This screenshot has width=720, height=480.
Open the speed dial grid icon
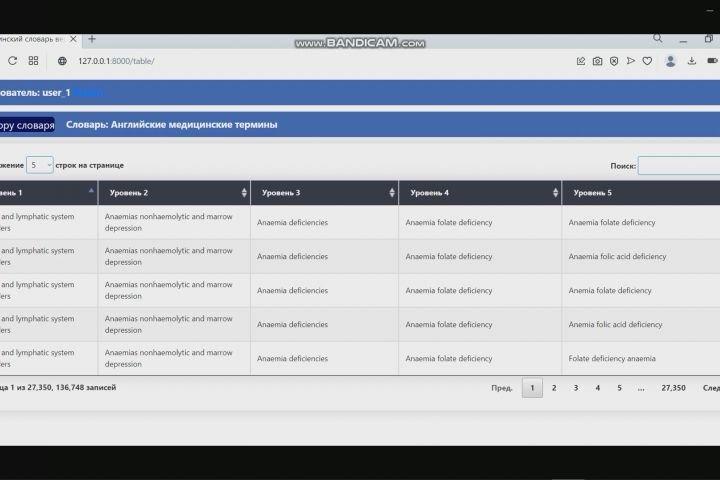(33, 61)
